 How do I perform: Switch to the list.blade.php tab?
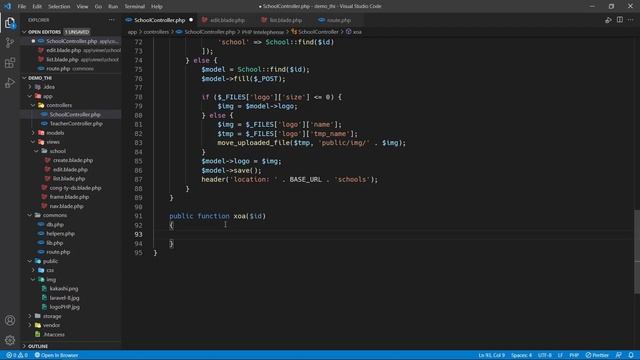(x=286, y=20)
